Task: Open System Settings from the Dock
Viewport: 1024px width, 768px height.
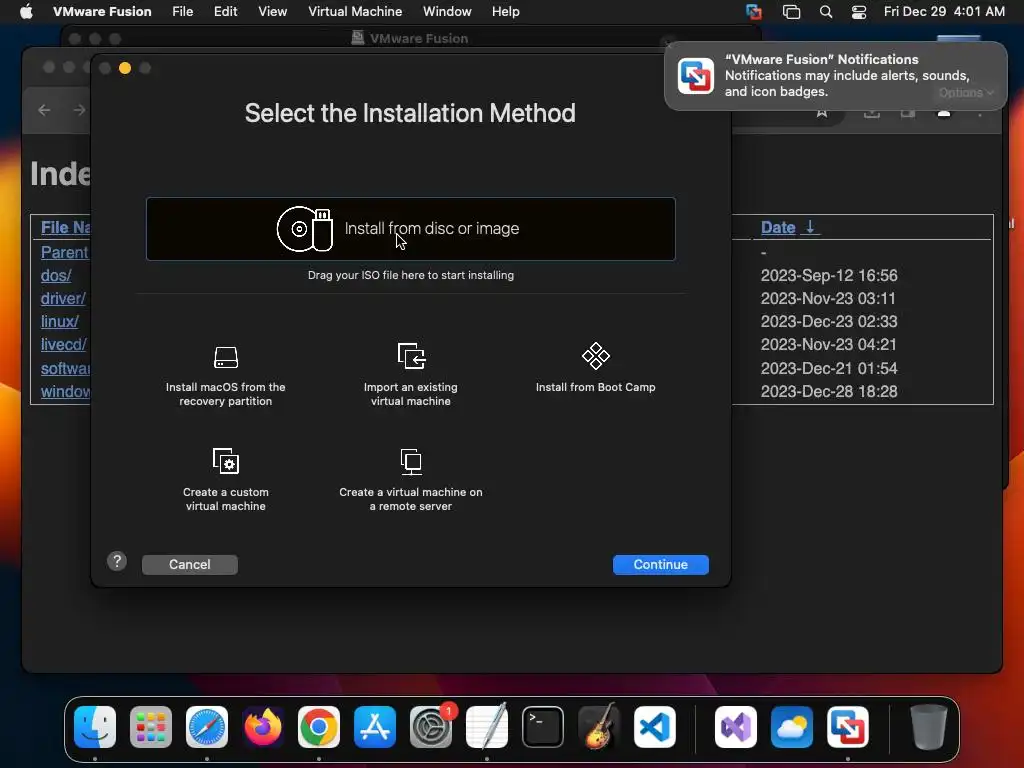Action: (431, 727)
